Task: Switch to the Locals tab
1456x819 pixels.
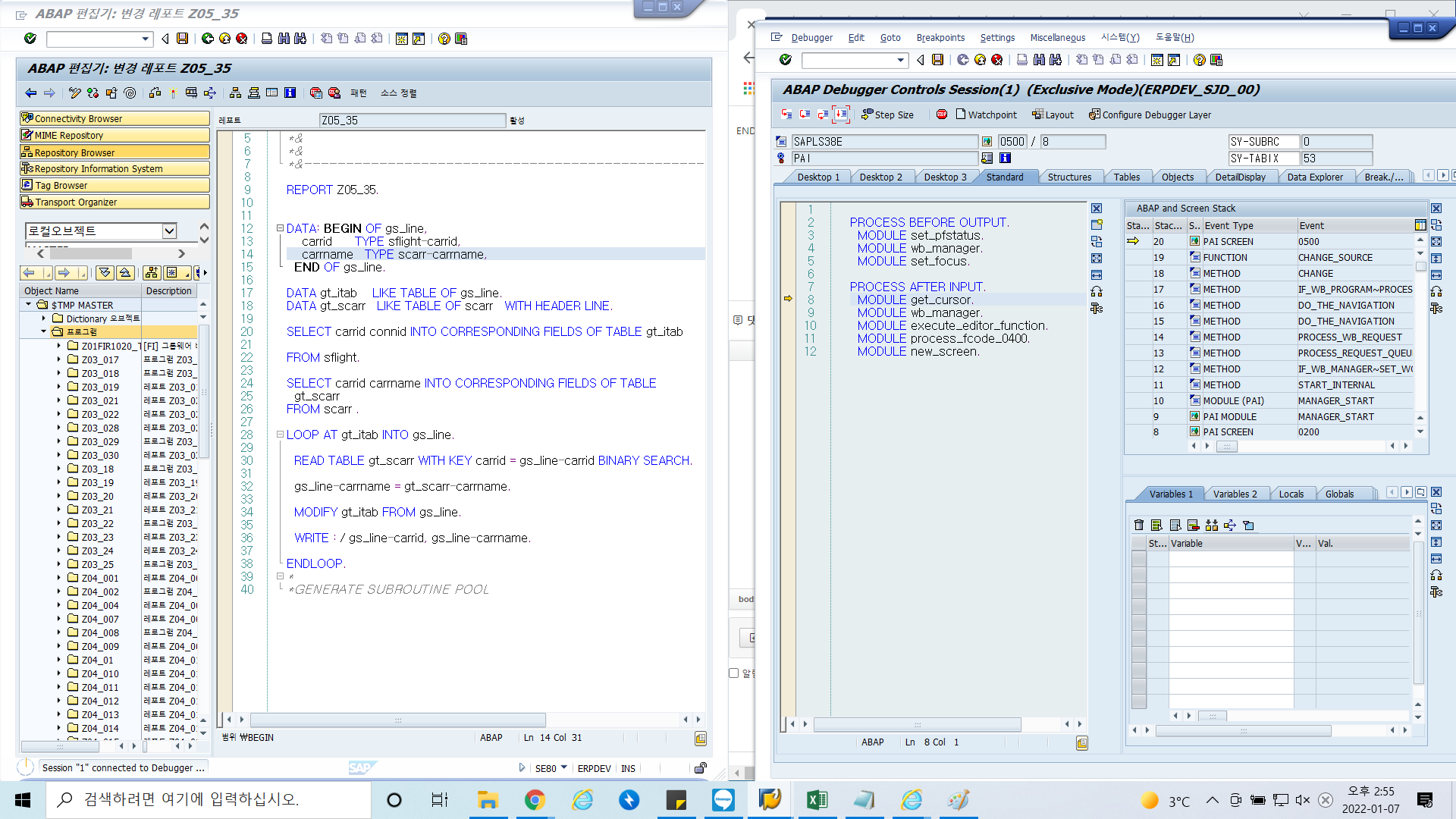Action: [x=1291, y=494]
